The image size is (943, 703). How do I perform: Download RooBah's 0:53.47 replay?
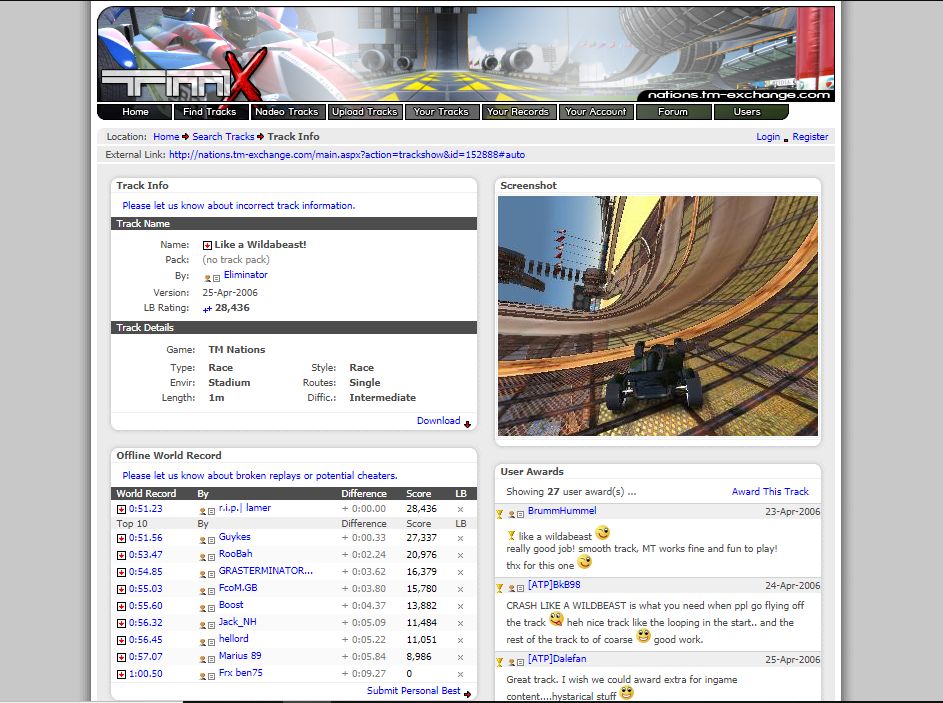coord(121,553)
